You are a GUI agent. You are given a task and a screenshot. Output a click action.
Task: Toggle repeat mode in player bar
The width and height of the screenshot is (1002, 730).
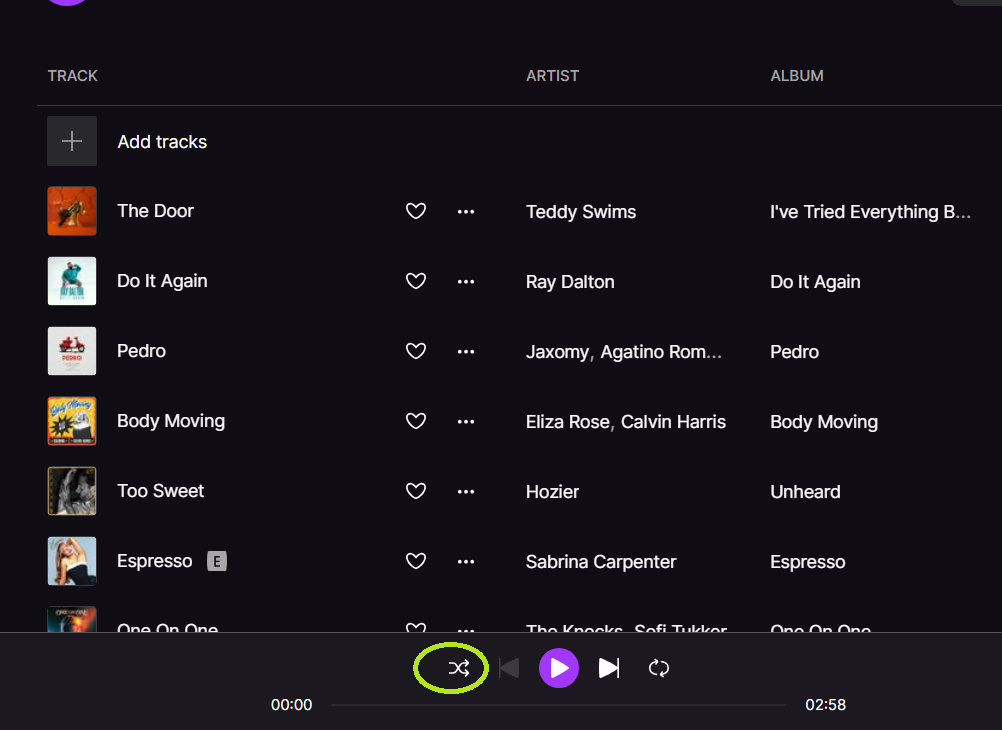(x=659, y=669)
